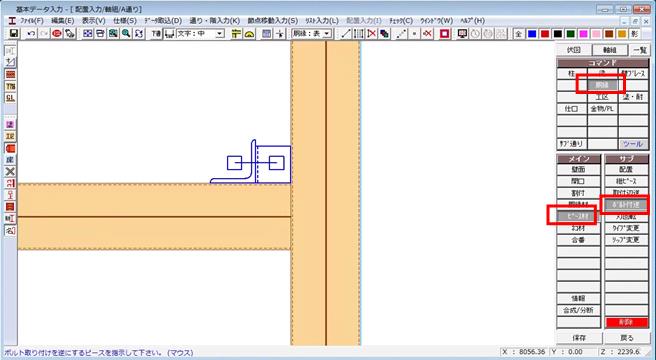Select the diagonal line drawing tool
The width and height of the screenshot is (656, 360).
point(346,34)
